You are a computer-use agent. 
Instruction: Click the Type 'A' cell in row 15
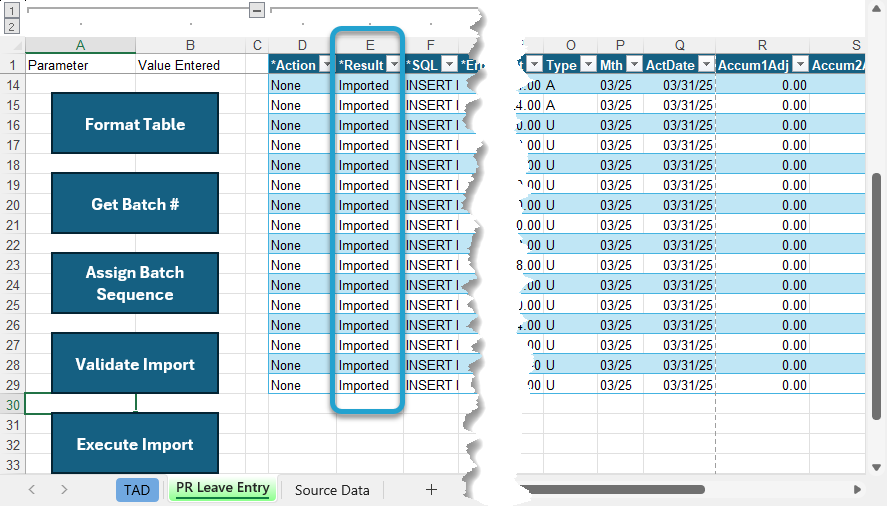point(570,105)
